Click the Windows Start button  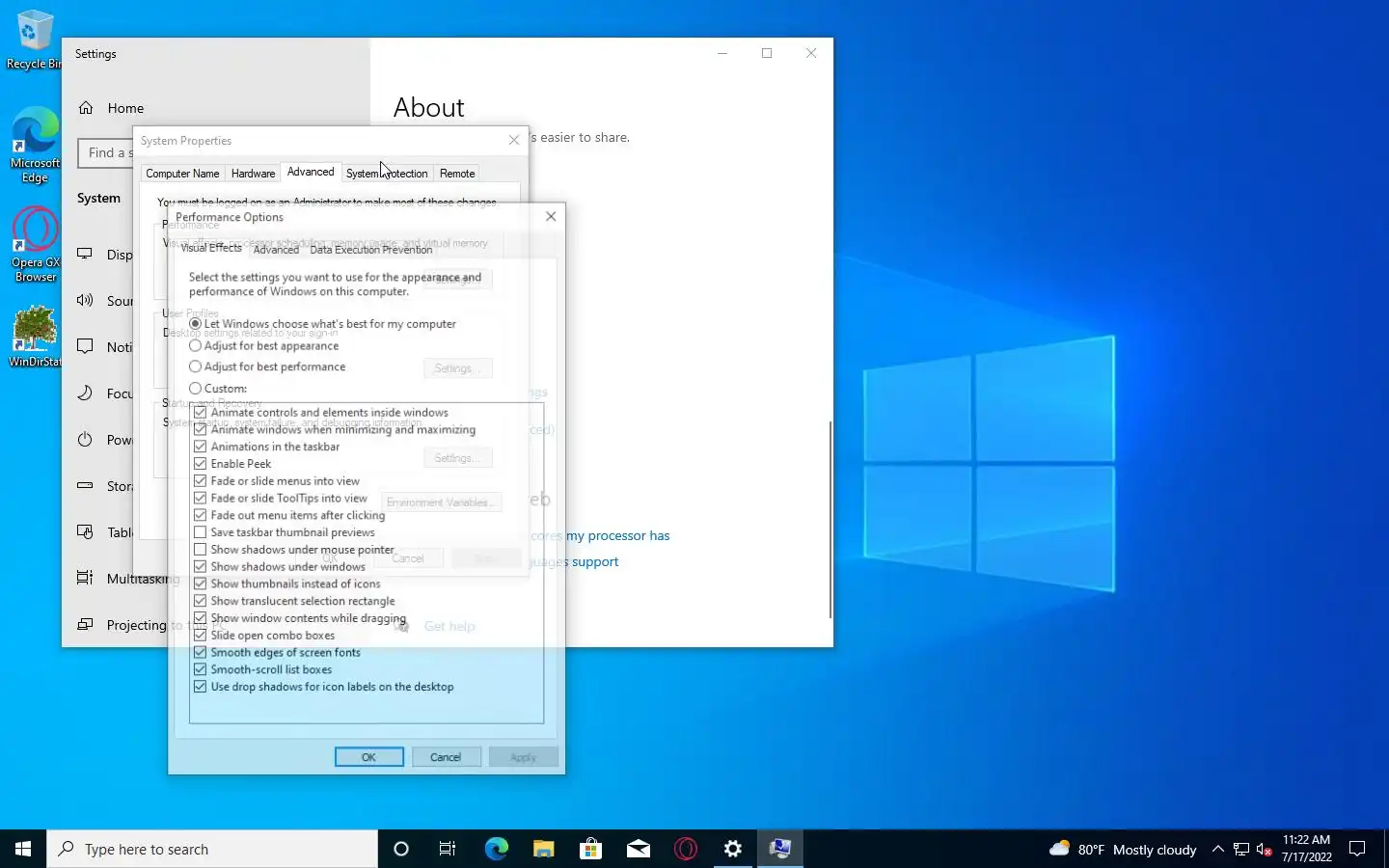tap(23, 849)
